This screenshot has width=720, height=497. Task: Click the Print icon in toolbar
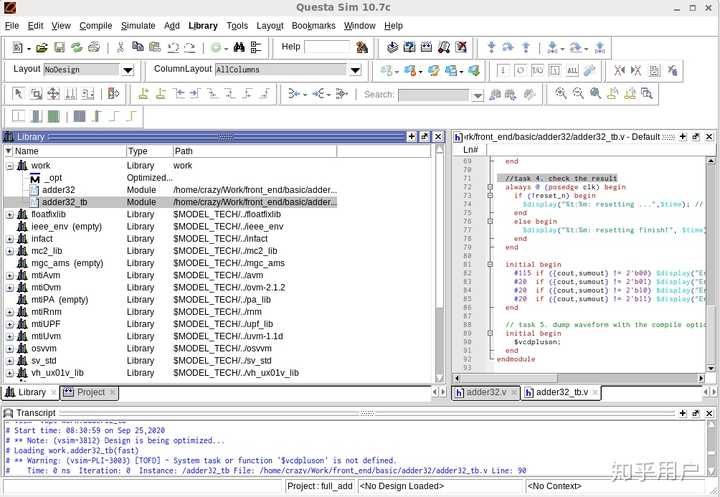(x=93, y=47)
